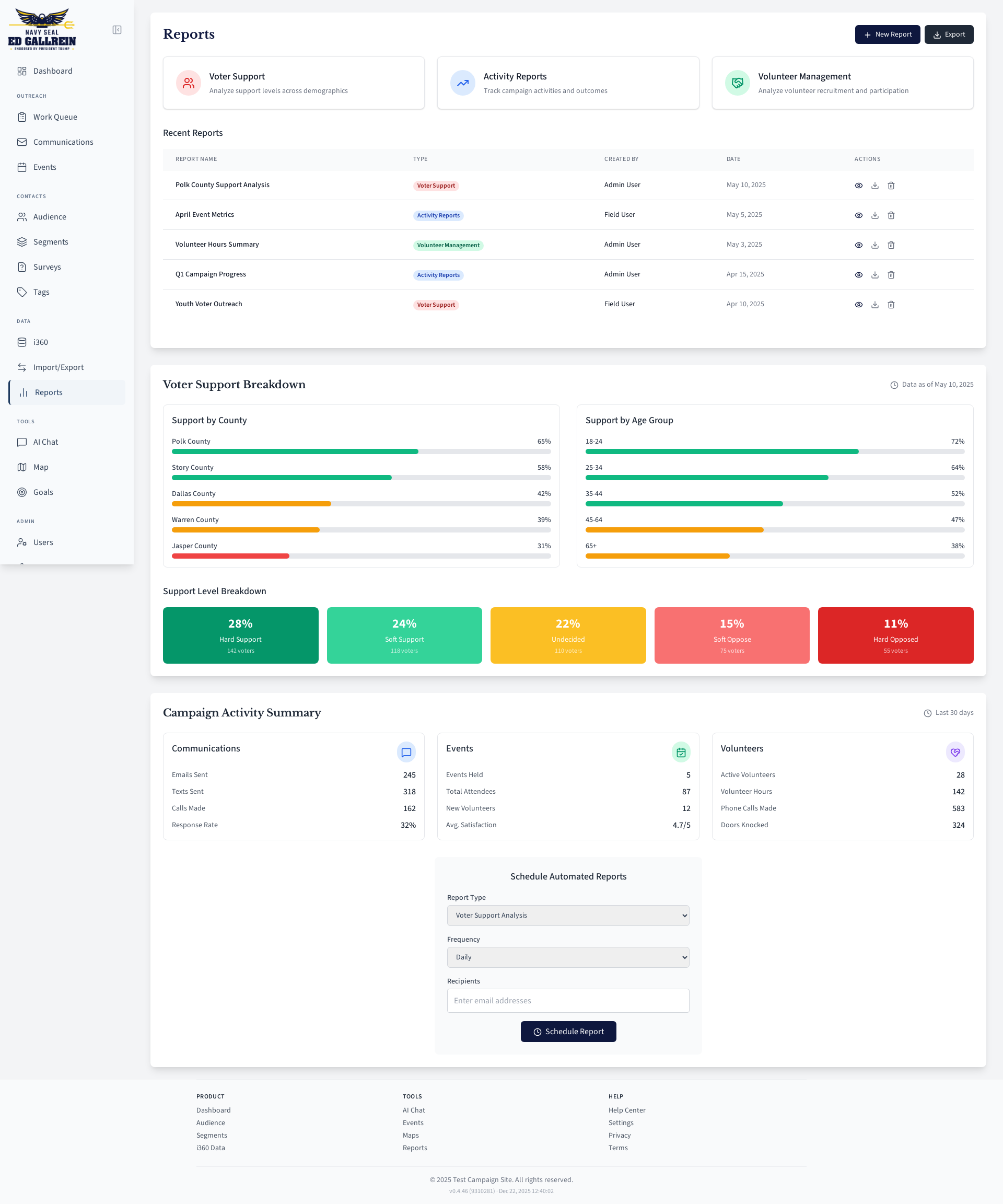Open the Report Type dropdown

tap(567, 916)
